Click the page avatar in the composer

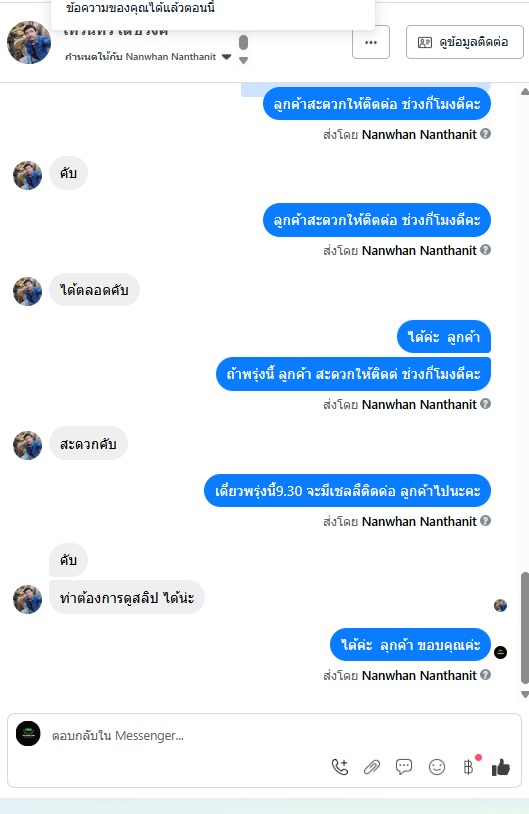[28, 734]
